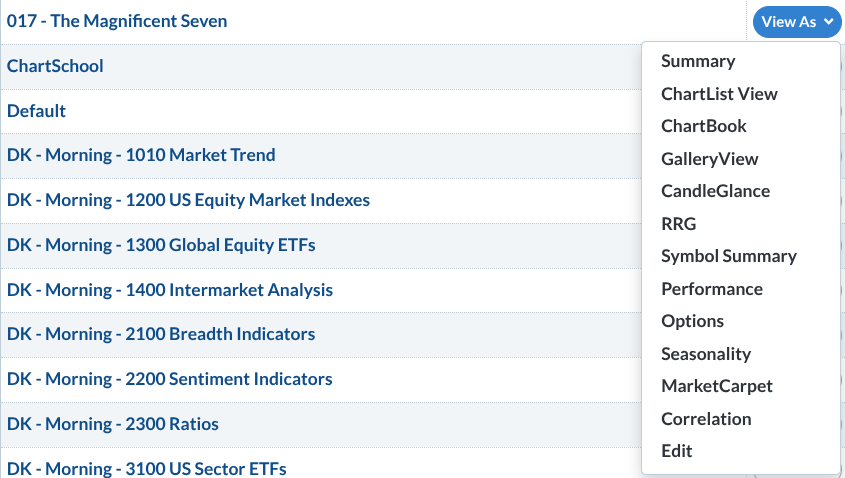Viewport: 845px width, 478px height.
Task: Open the ChartSchool chart list
Action: [55, 66]
